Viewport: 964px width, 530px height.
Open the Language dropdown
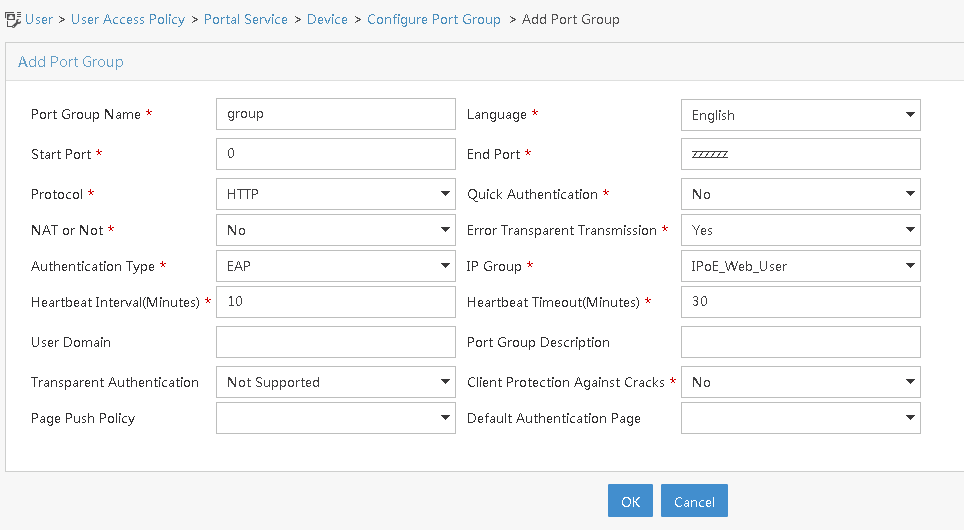point(800,115)
